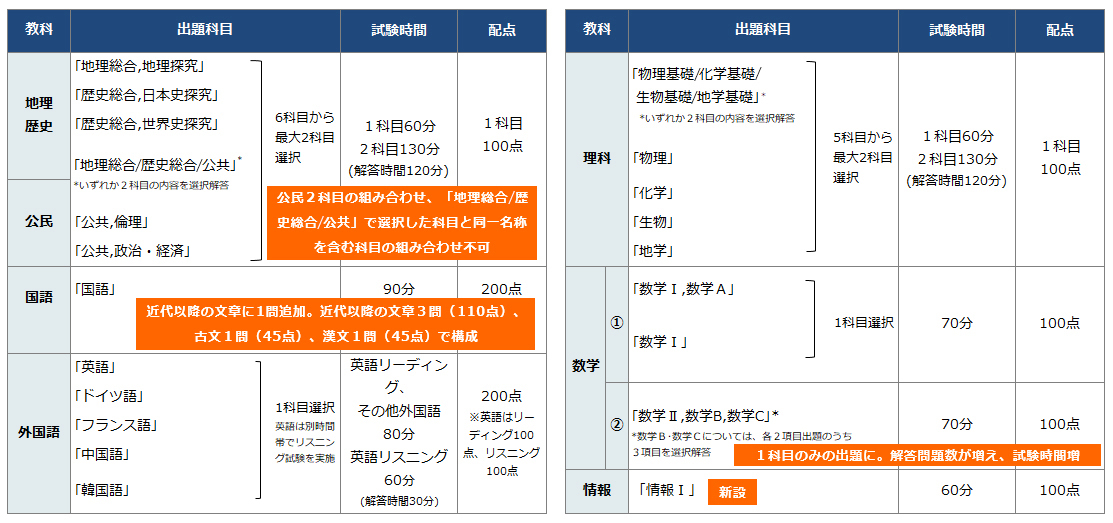Click the 公民 subject cell
The height and width of the screenshot is (523, 1113).
click(39, 221)
